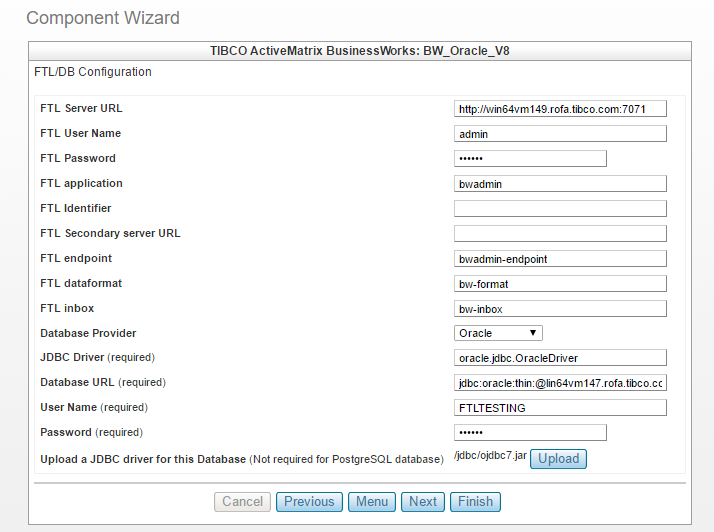Click the Password (required) label

(92, 432)
